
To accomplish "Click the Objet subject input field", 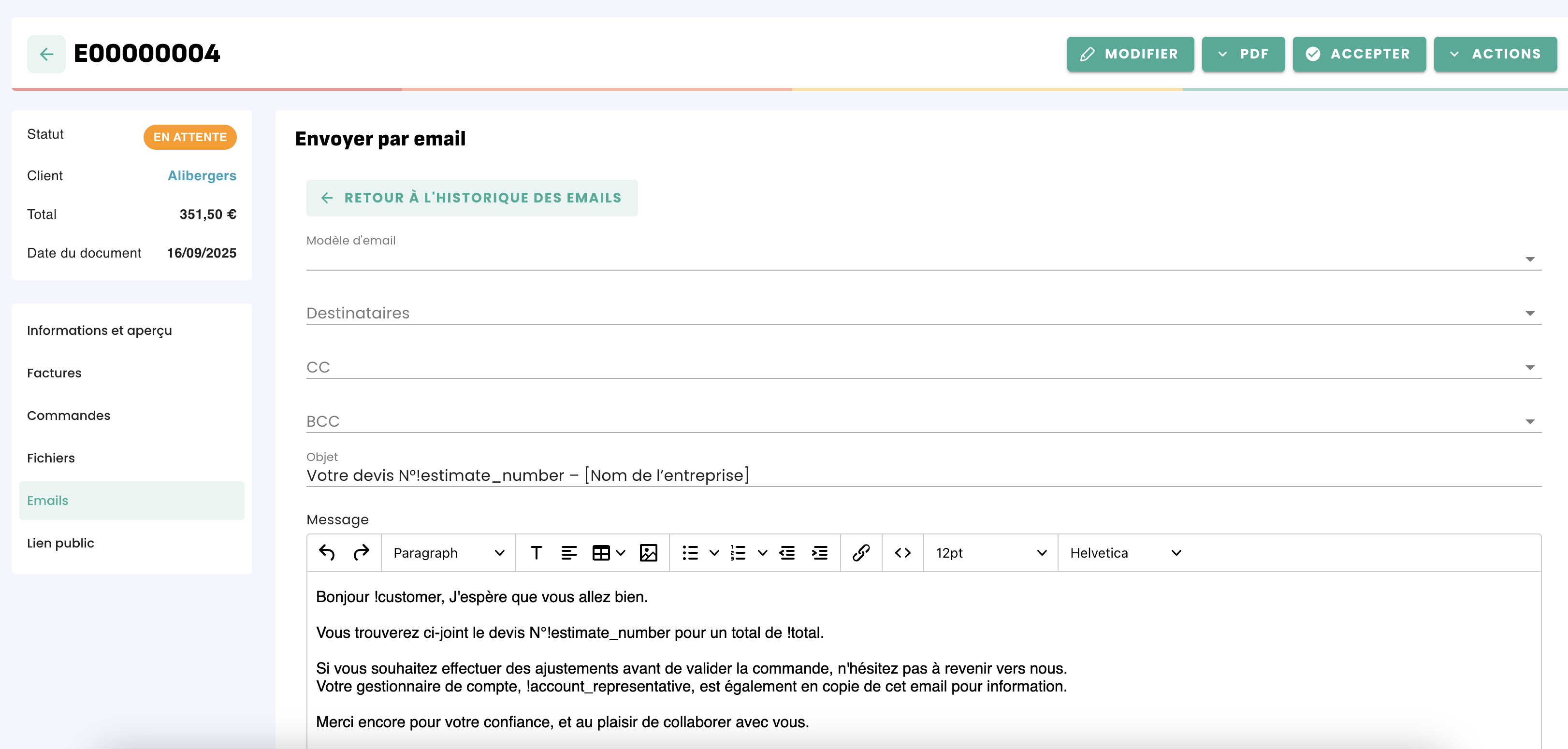I will tap(923, 475).
